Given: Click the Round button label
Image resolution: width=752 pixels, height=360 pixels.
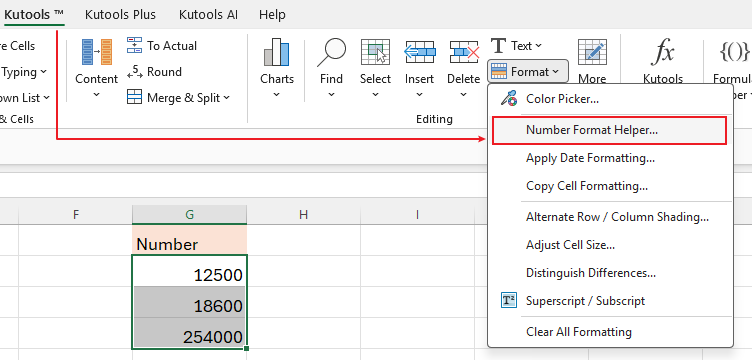Looking at the screenshot, I should click(x=164, y=72).
